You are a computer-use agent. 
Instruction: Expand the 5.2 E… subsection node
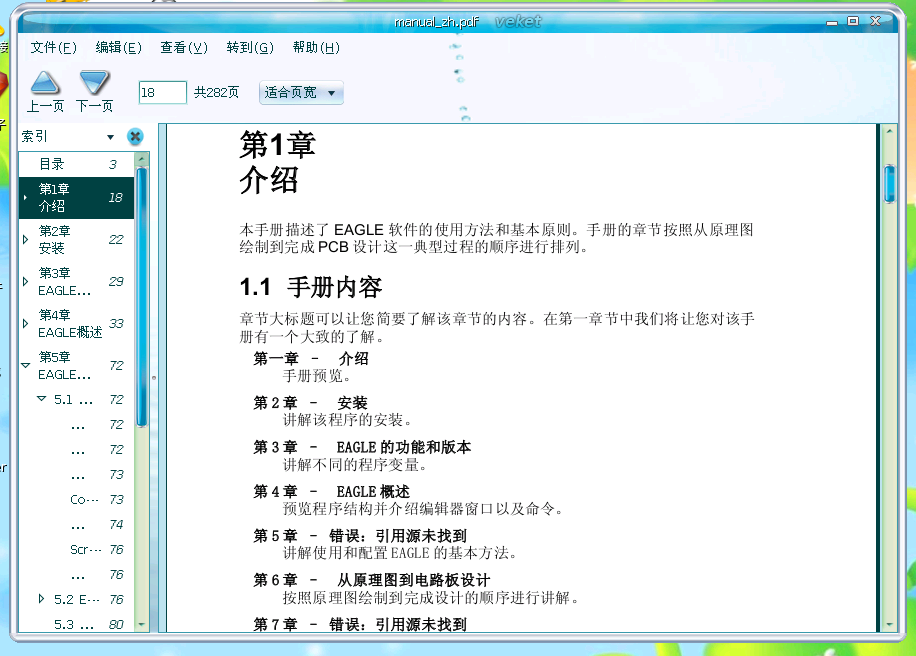click(41, 599)
